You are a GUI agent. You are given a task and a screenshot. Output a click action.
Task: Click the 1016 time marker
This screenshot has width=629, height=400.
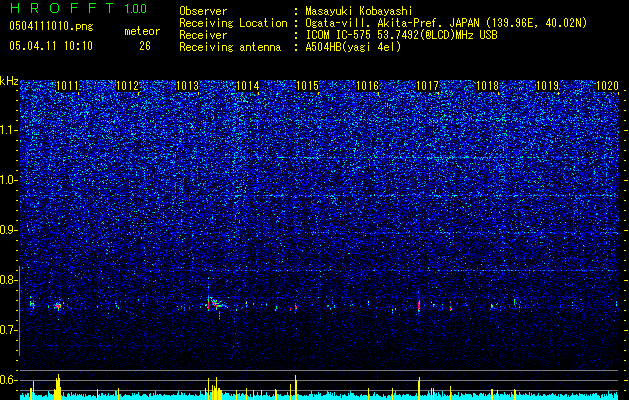(367, 86)
